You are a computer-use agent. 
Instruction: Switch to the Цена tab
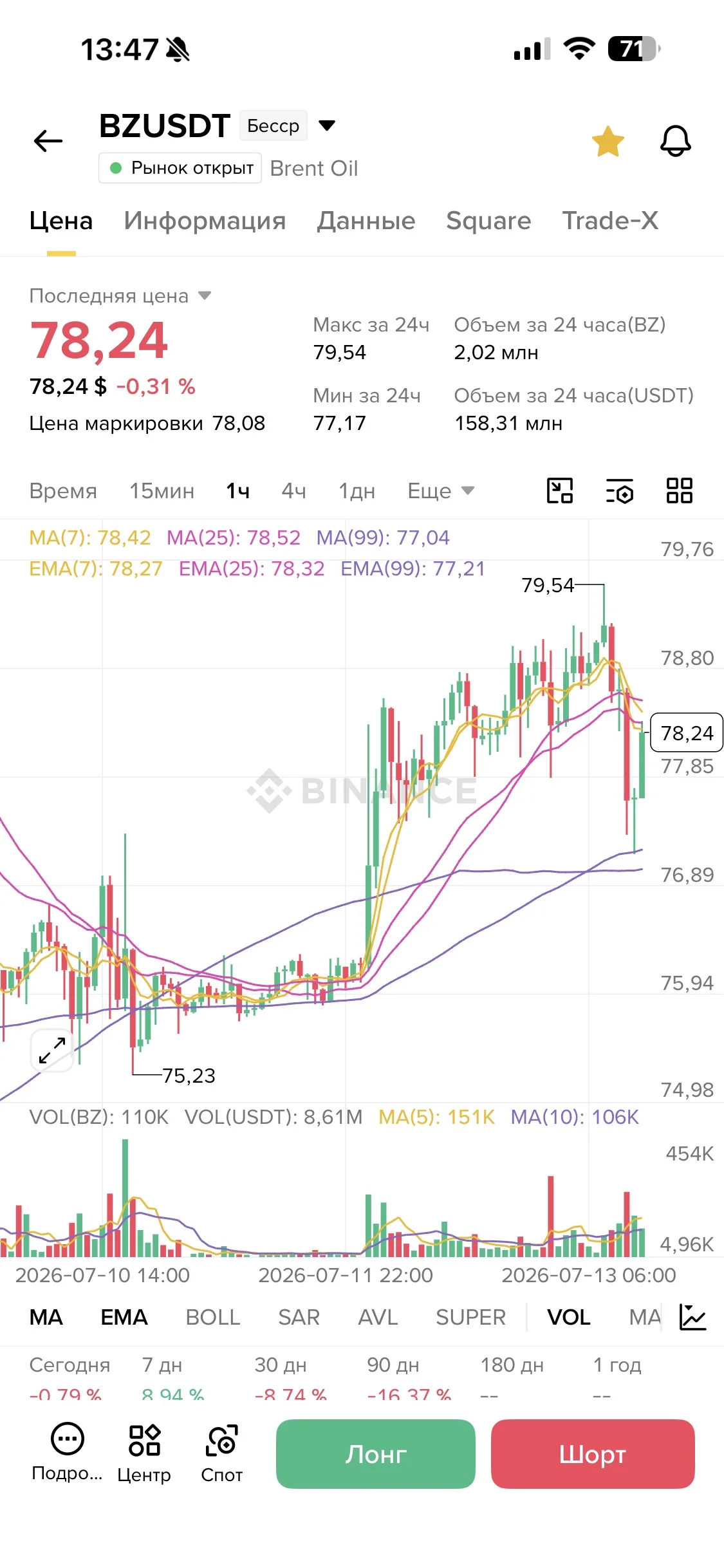[x=61, y=221]
